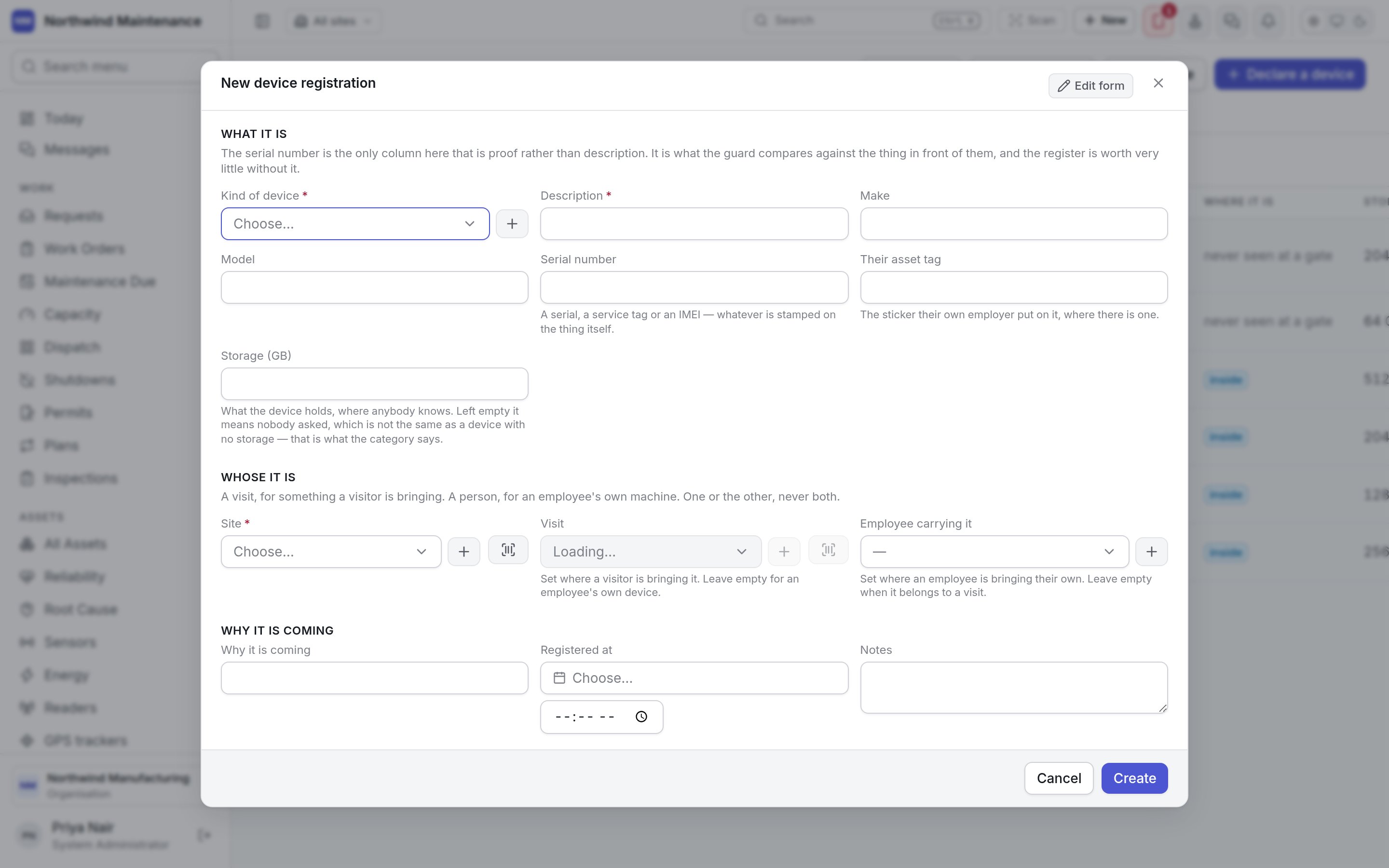
Task: Go to Inspections in the sidebar
Action: [81, 479]
